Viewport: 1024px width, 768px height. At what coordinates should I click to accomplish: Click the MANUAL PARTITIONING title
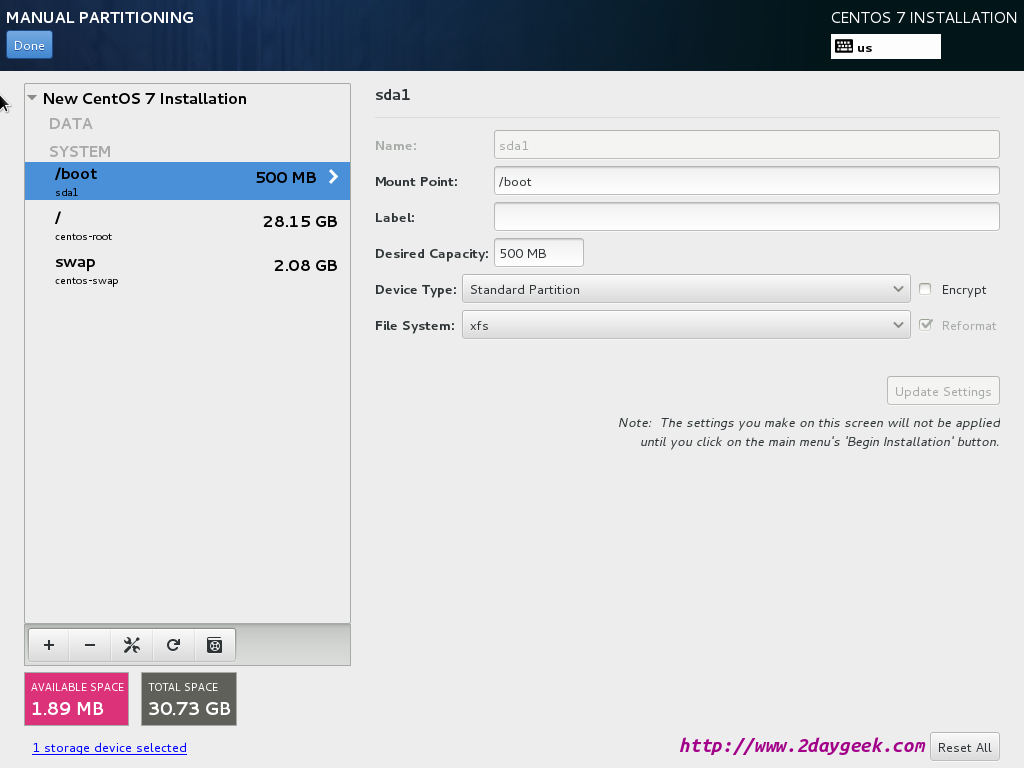click(100, 18)
